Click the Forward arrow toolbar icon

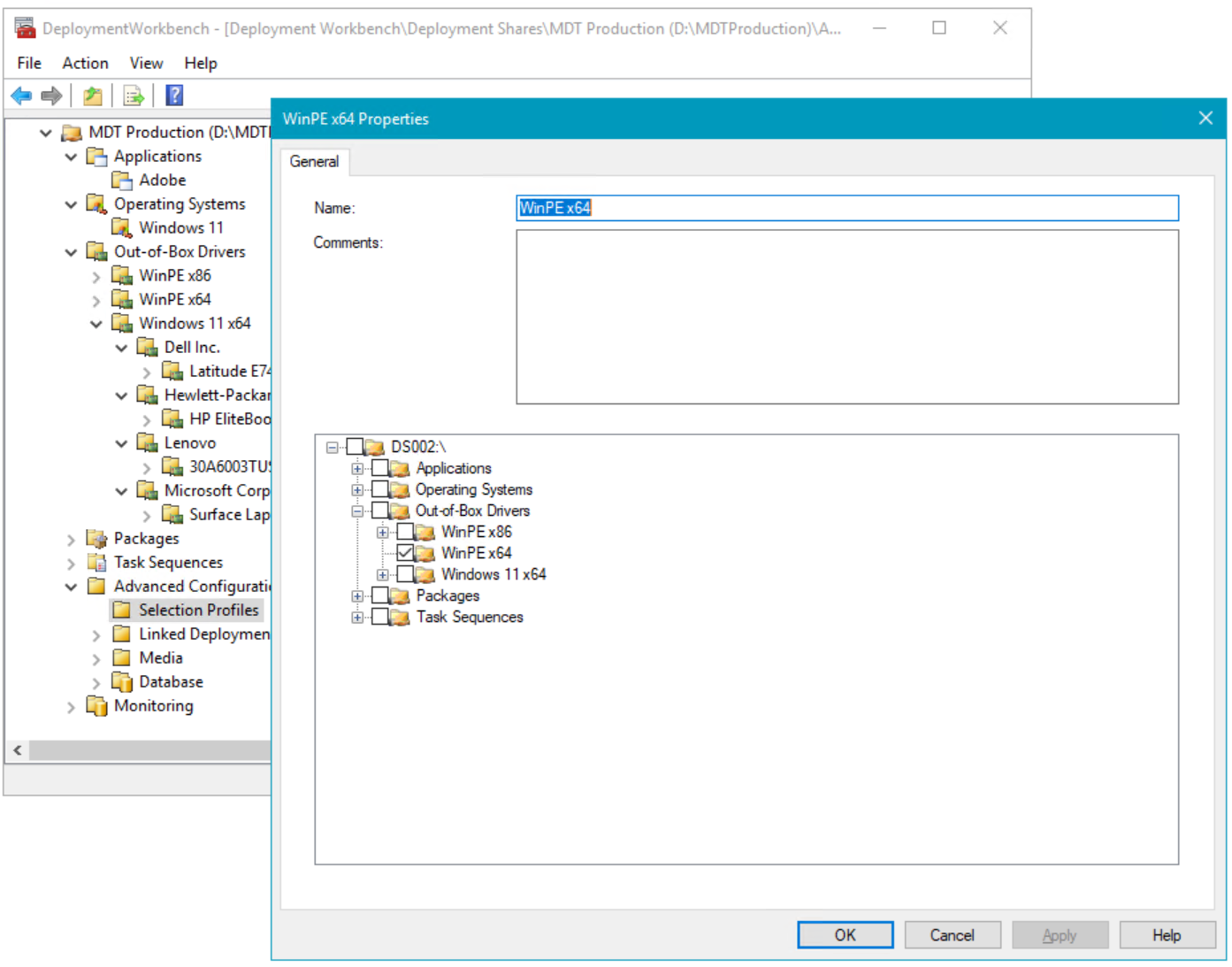pos(52,96)
